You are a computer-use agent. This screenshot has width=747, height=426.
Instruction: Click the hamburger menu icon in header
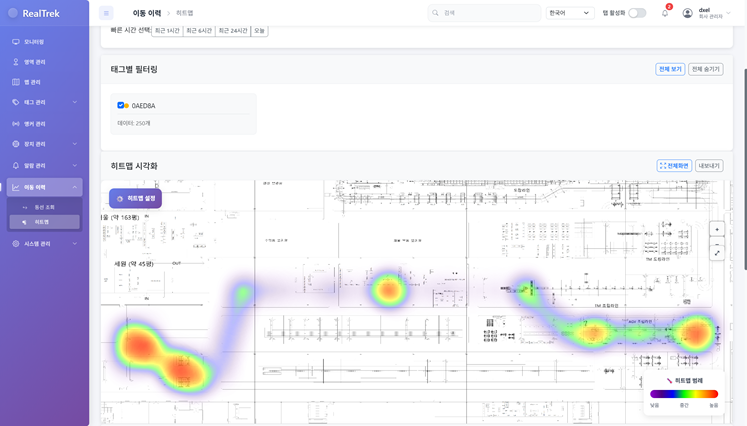click(x=106, y=13)
